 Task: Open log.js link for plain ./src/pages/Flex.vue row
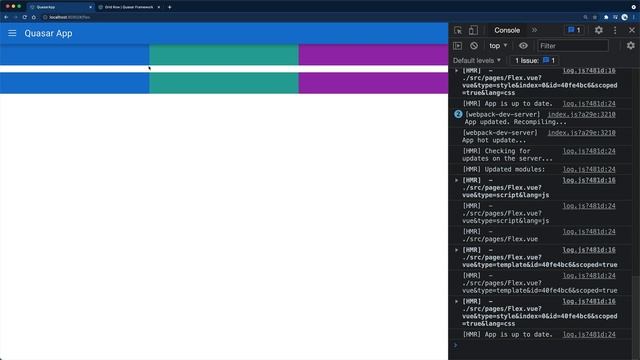(589, 231)
